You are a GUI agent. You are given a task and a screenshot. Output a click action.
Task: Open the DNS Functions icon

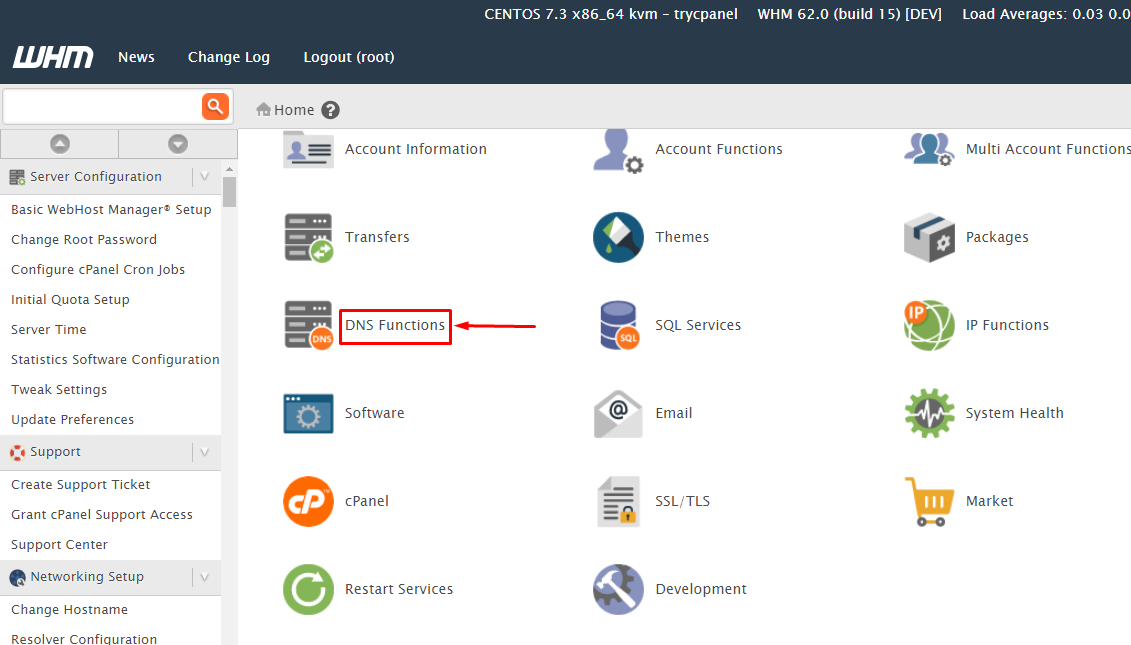(x=307, y=324)
